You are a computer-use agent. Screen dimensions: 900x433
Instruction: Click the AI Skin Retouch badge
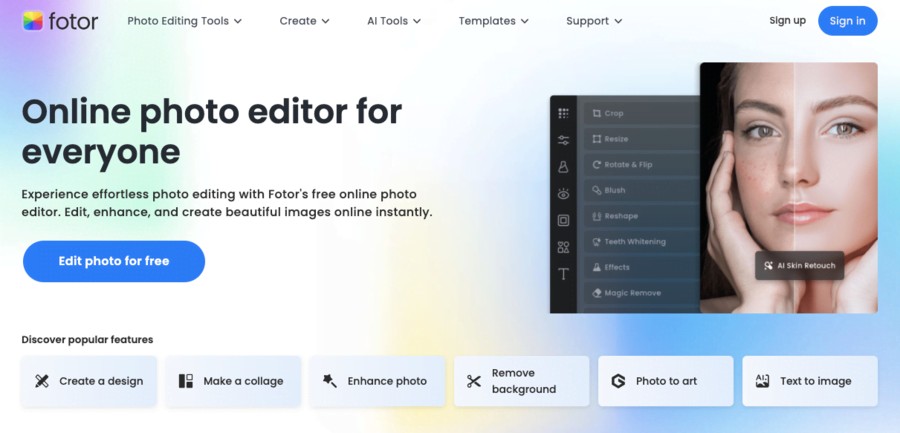800,265
